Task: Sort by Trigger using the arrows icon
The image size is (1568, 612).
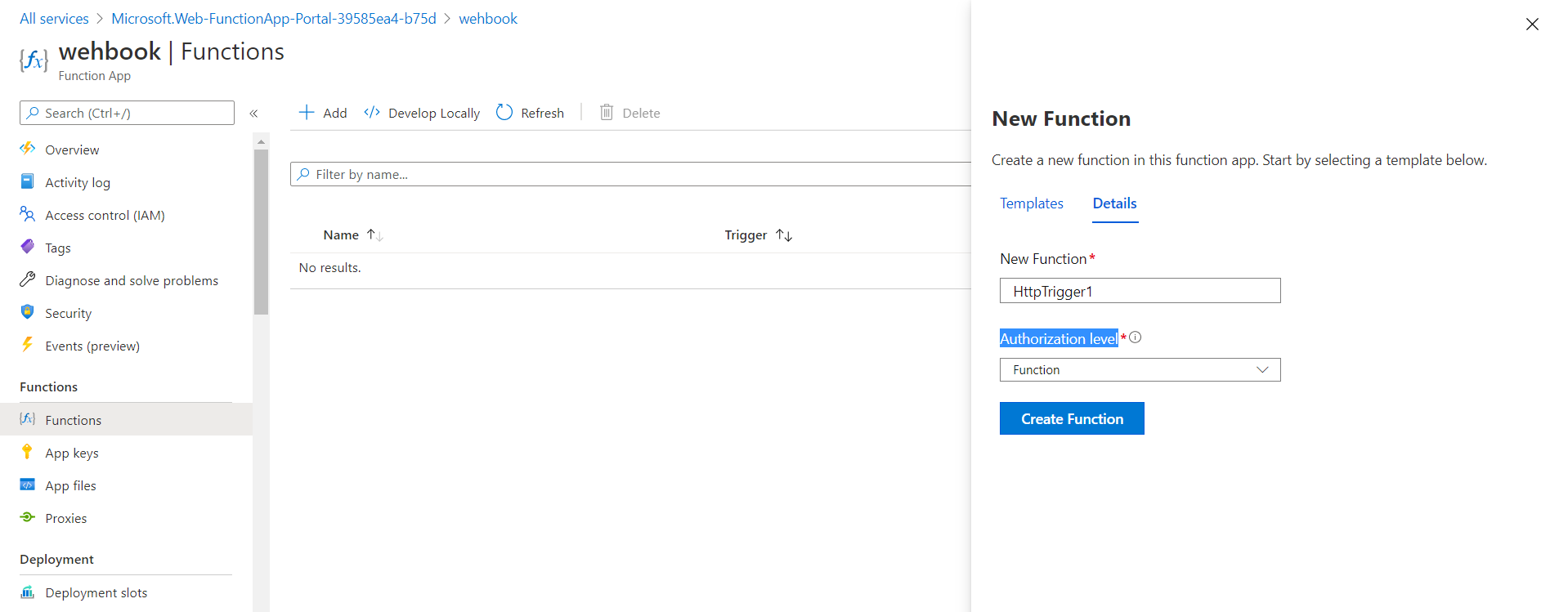Action: click(x=784, y=235)
